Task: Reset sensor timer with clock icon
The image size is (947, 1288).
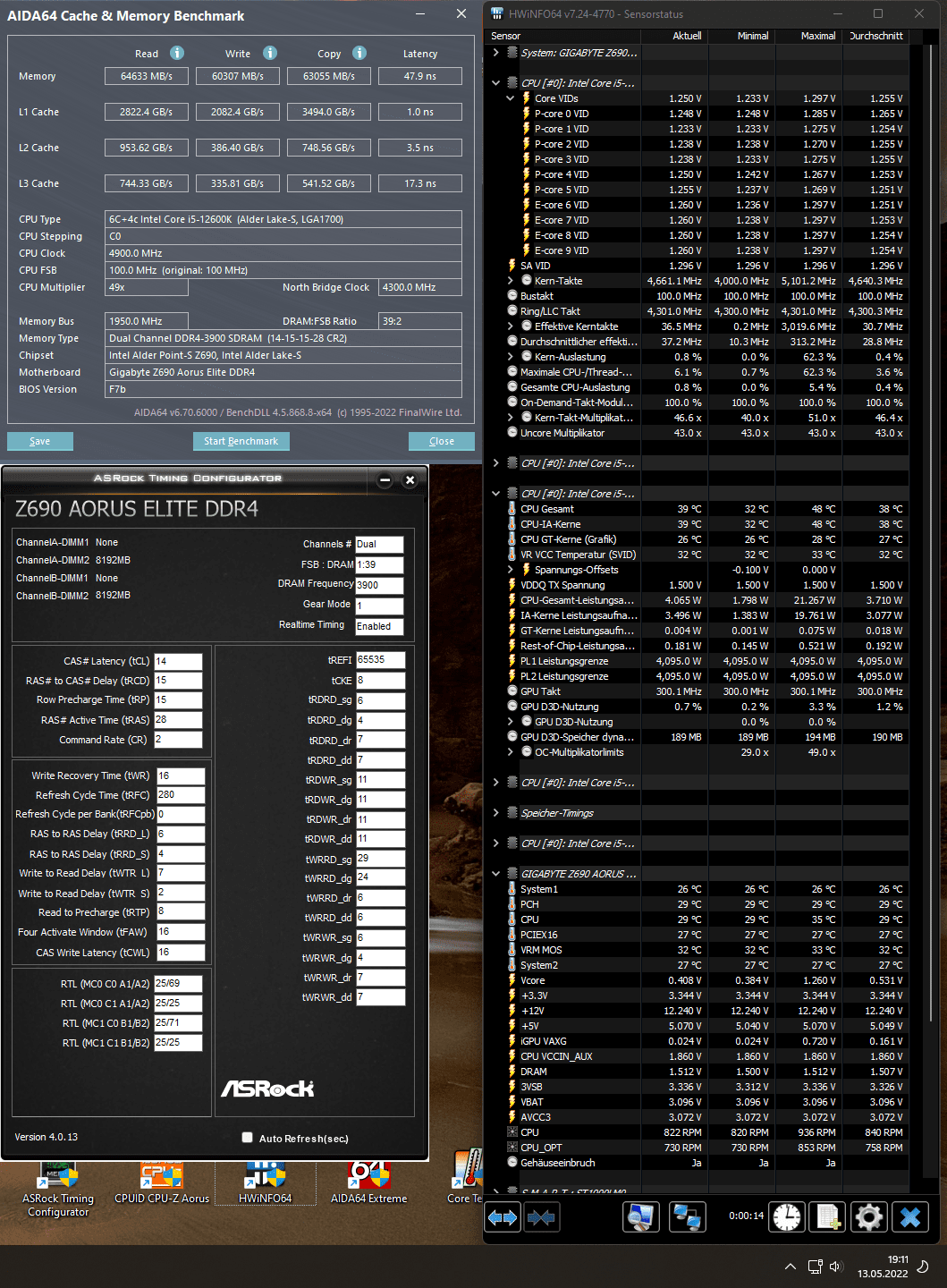Action: pos(787,1217)
